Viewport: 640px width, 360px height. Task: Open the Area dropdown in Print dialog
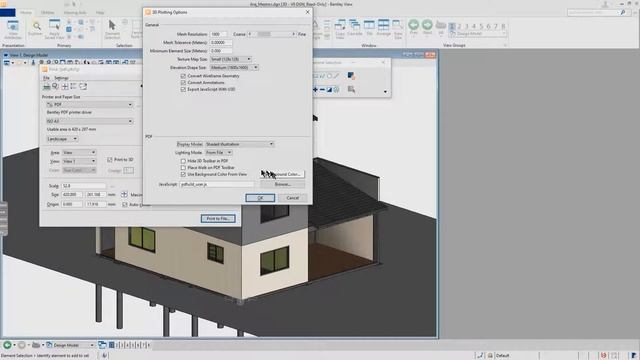click(x=79, y=152)
